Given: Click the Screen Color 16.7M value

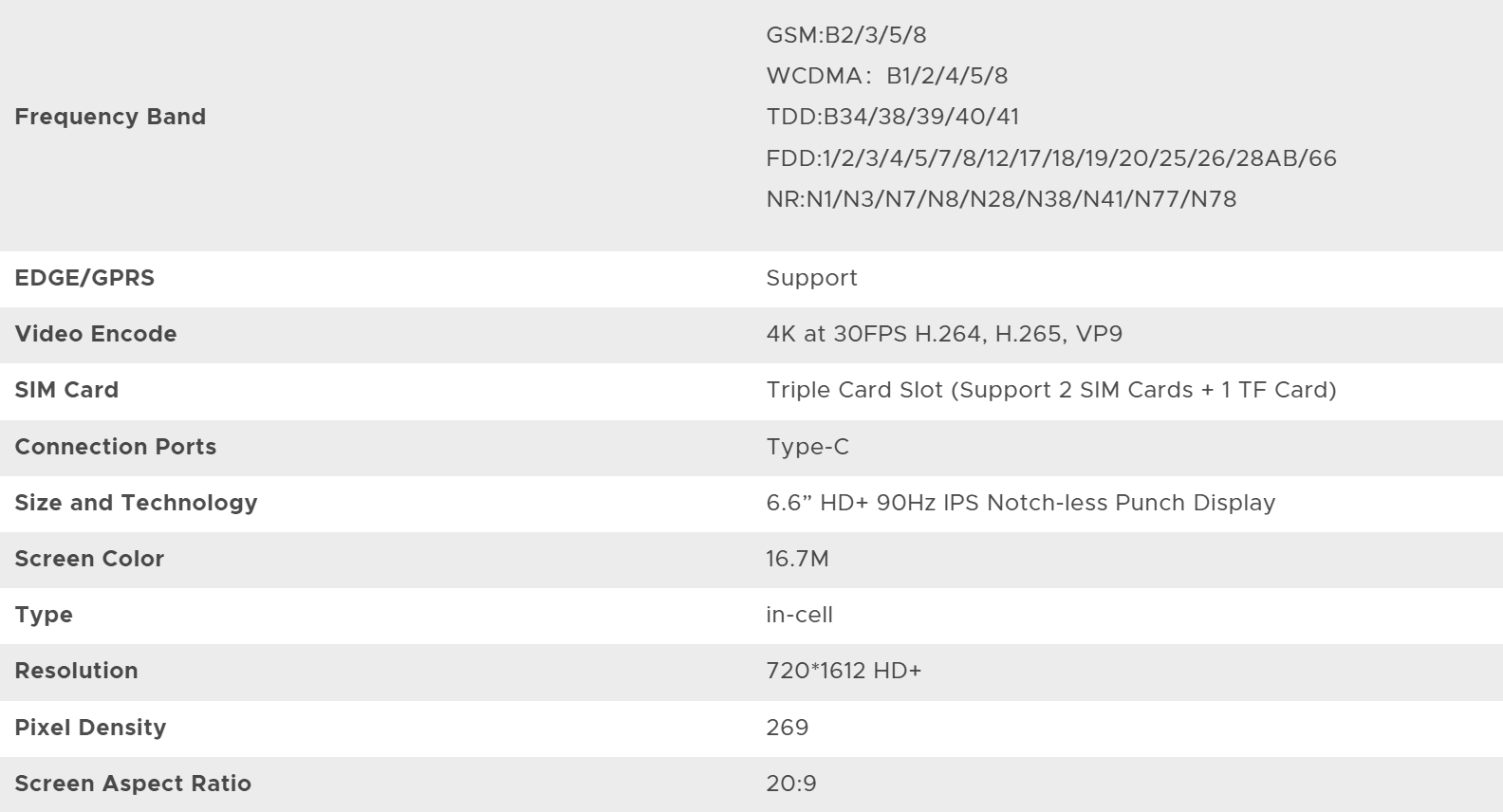Looking at the screenshot, I should pyautogui.click(x=797, y=559).
